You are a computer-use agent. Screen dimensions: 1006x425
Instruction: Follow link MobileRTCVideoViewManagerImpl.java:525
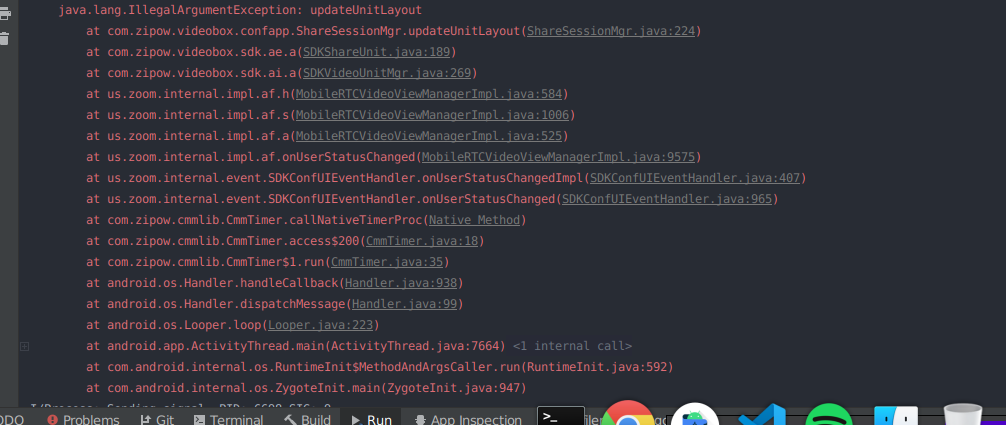click(x=429, y=136)
